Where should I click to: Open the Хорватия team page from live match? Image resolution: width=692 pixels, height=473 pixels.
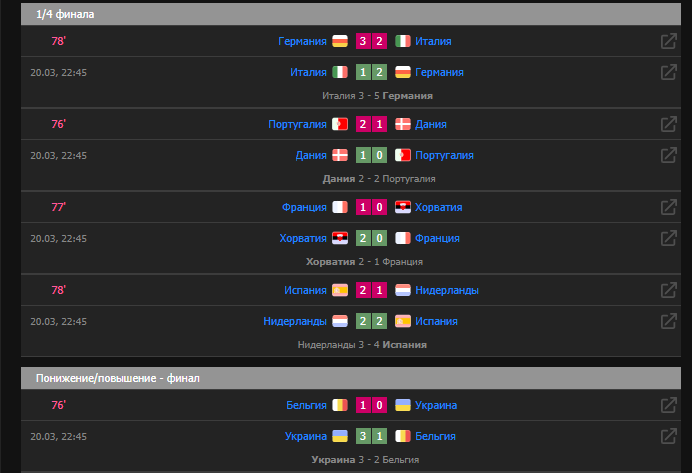tap(439, 207)
